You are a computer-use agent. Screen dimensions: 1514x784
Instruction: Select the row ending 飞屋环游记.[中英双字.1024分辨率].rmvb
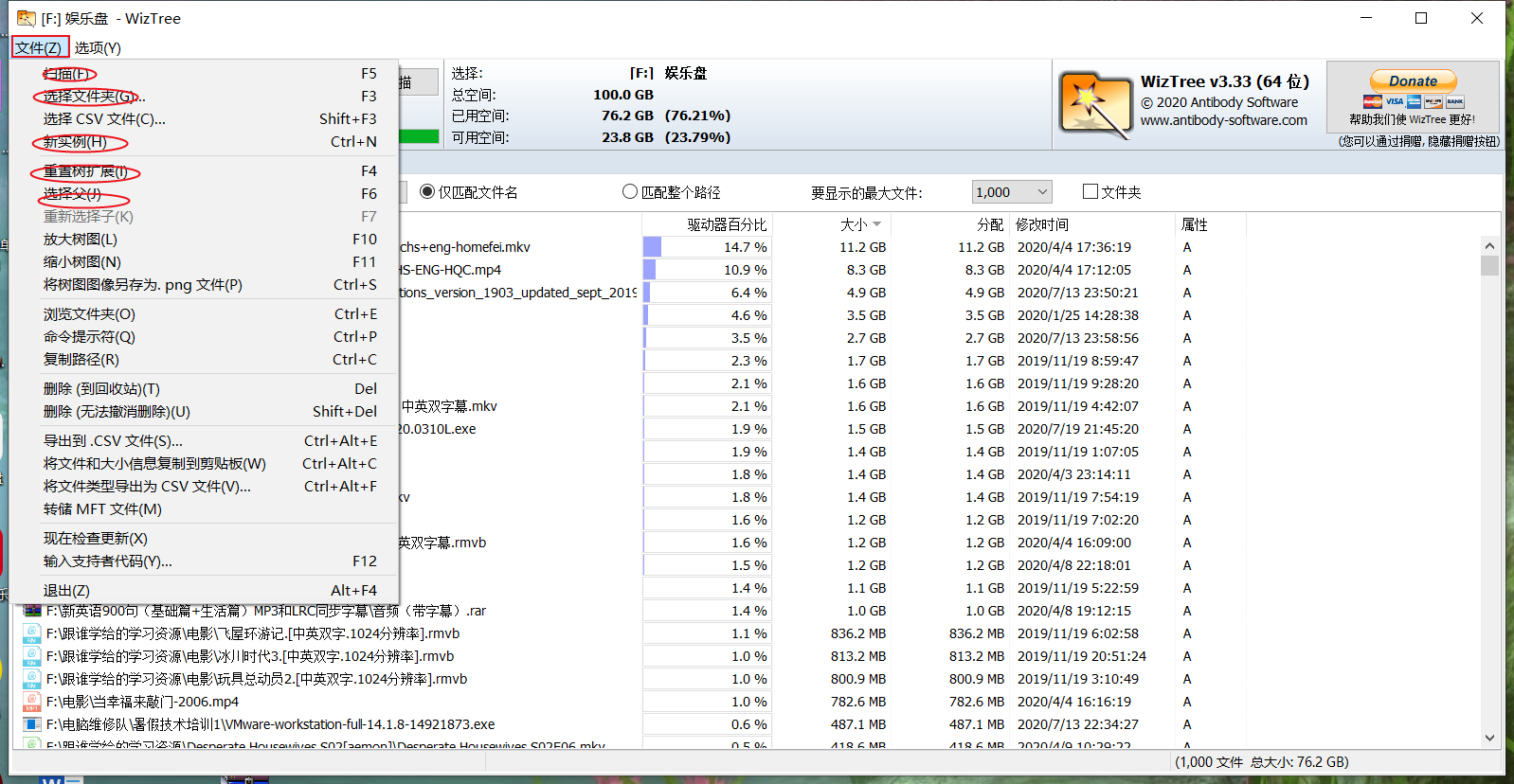pyautogui.click(x=748, y=633)
